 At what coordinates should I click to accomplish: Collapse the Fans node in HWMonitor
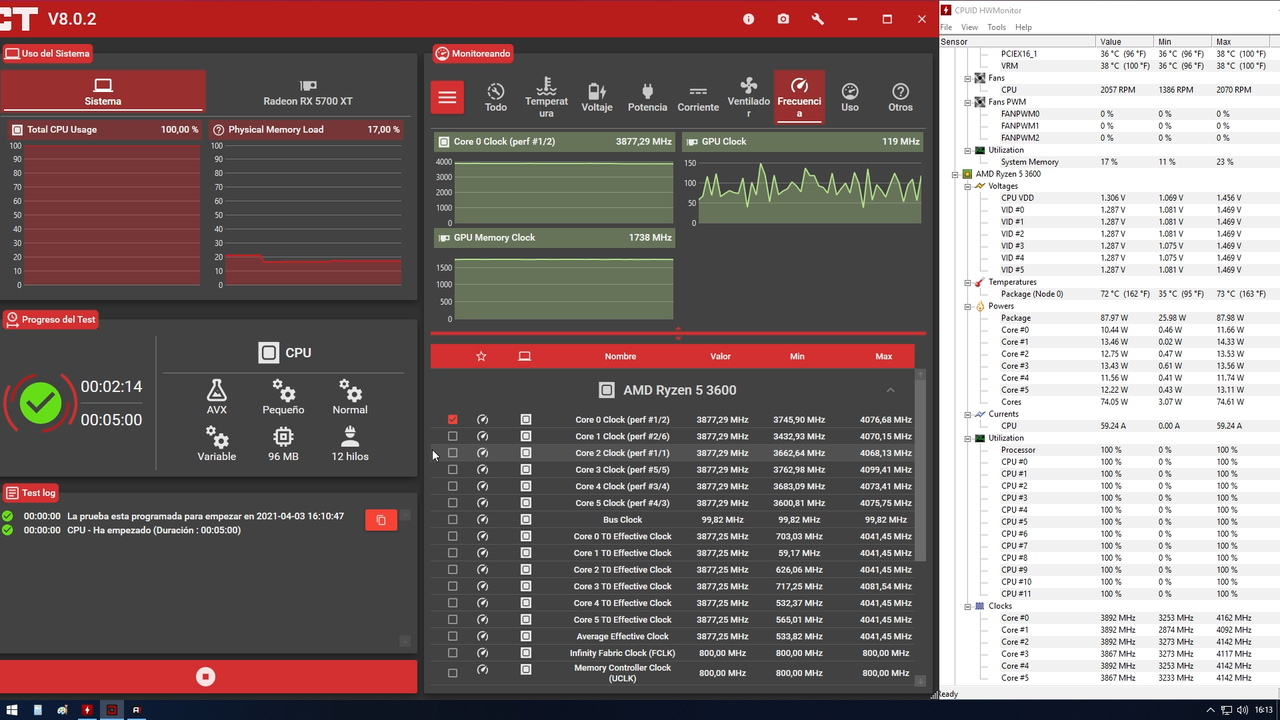point(968,78)
